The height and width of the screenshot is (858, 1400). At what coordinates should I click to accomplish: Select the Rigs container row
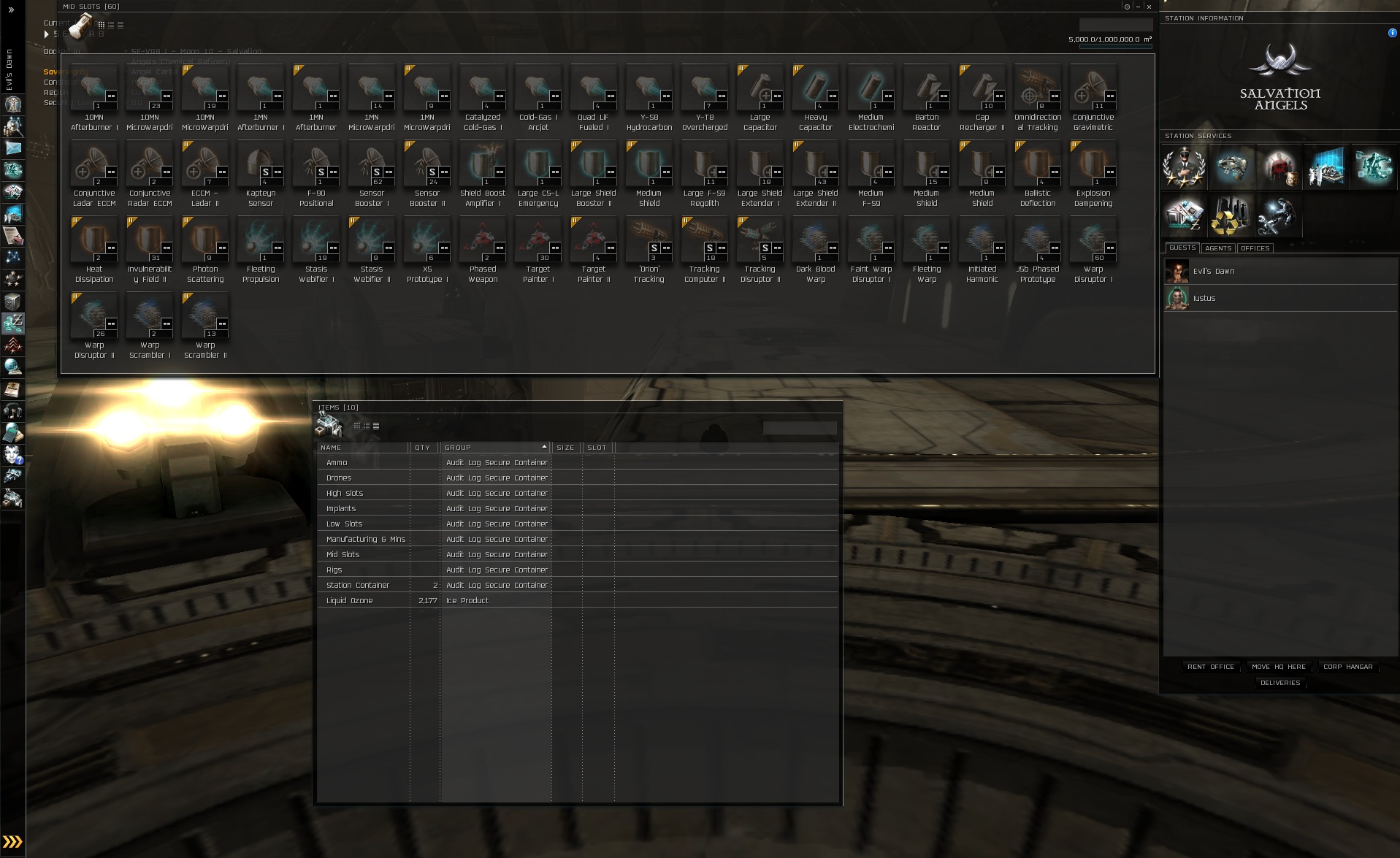point(578,570)
